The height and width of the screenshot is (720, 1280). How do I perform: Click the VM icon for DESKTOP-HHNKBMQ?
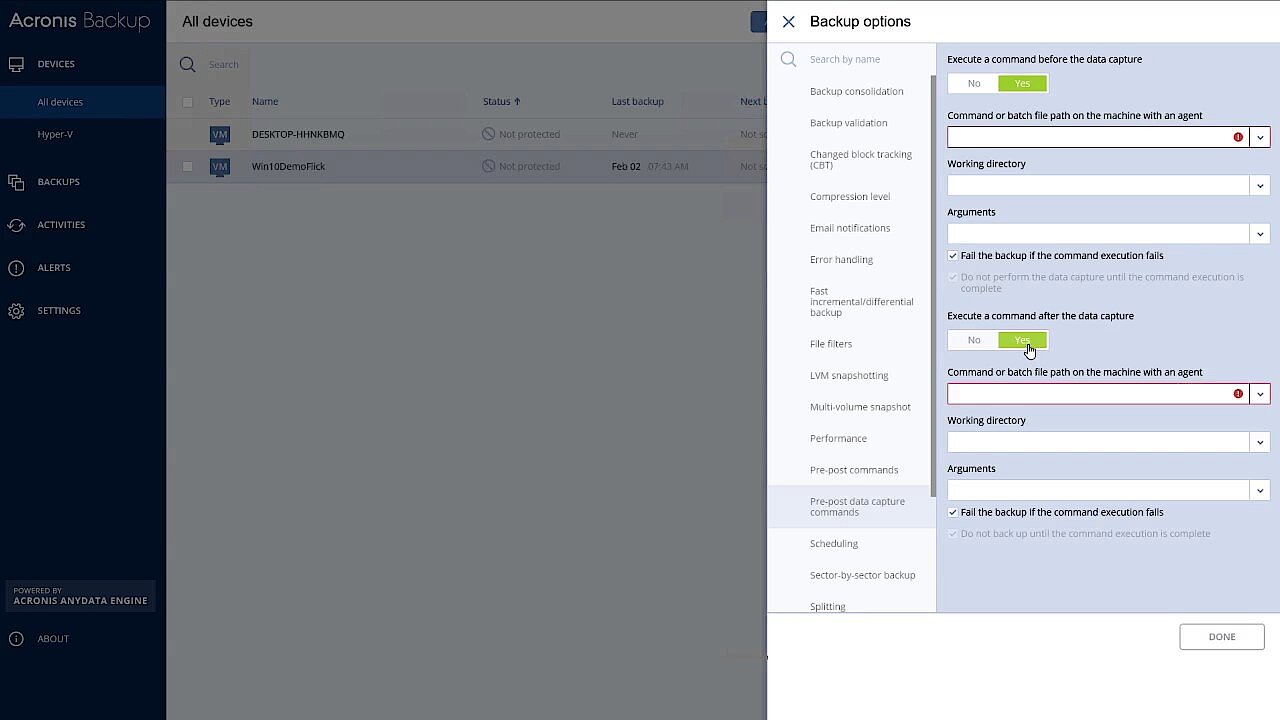(x=220, y=134)
